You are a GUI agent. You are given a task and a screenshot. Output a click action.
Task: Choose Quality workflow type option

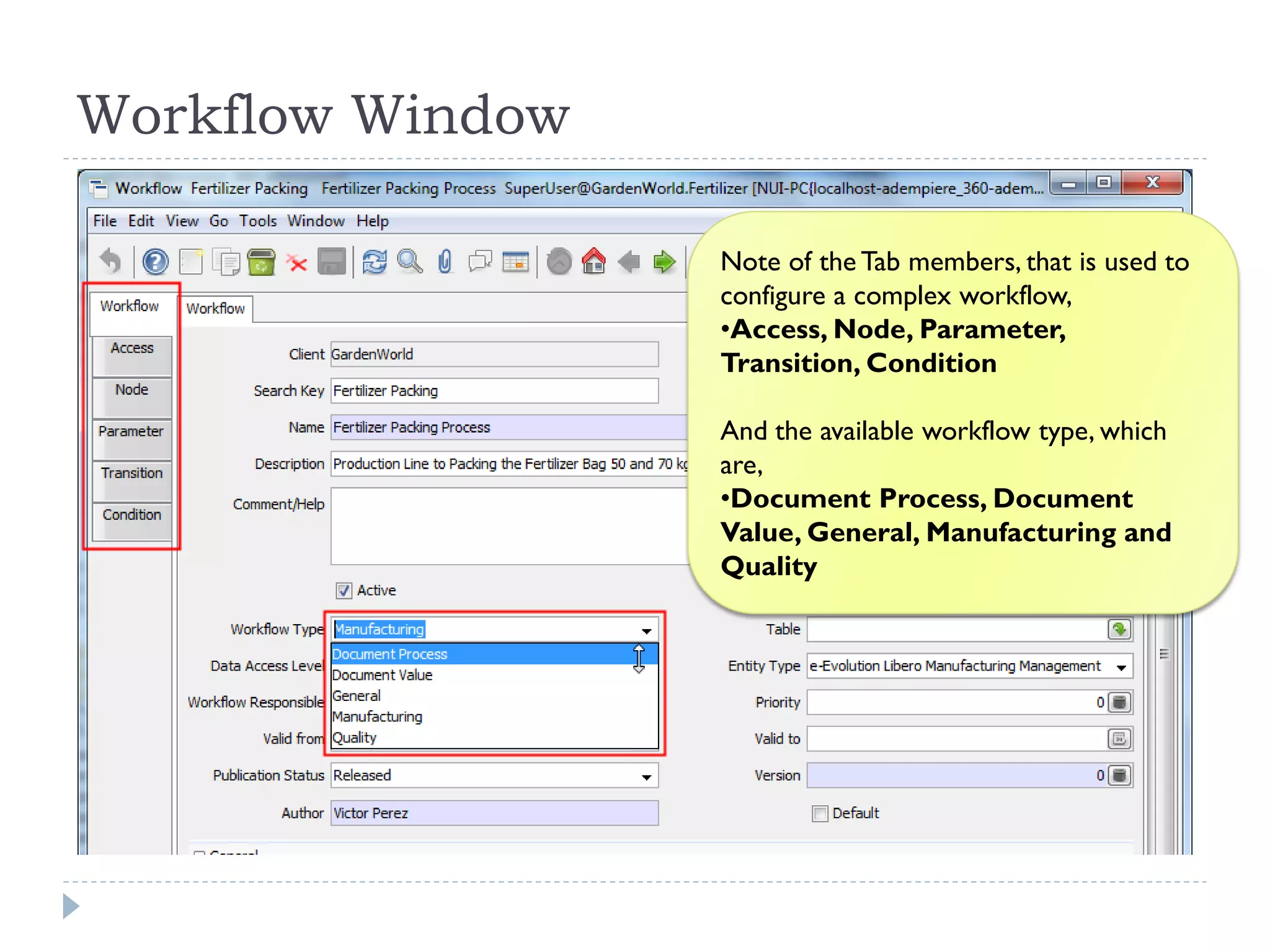click(x=494, y=738)
